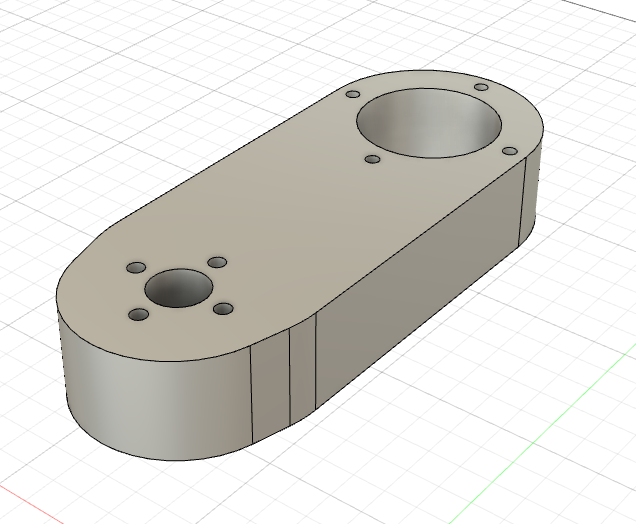Pick the red axis line on the grid
Viewport: 636px width, 524px height.
[32, 503]
